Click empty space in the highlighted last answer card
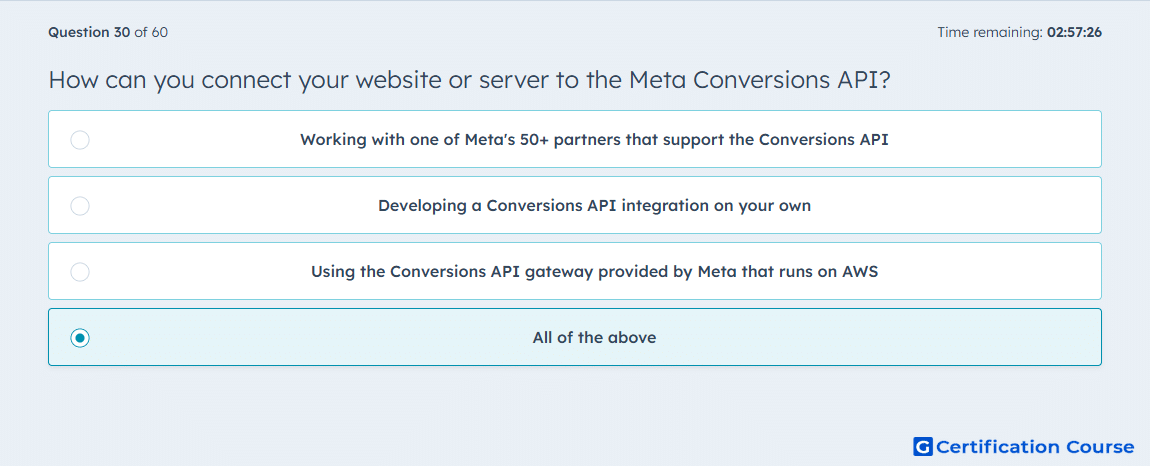Image resolution: width=1150 pixels, height=466 pixels. click(880, 338)
